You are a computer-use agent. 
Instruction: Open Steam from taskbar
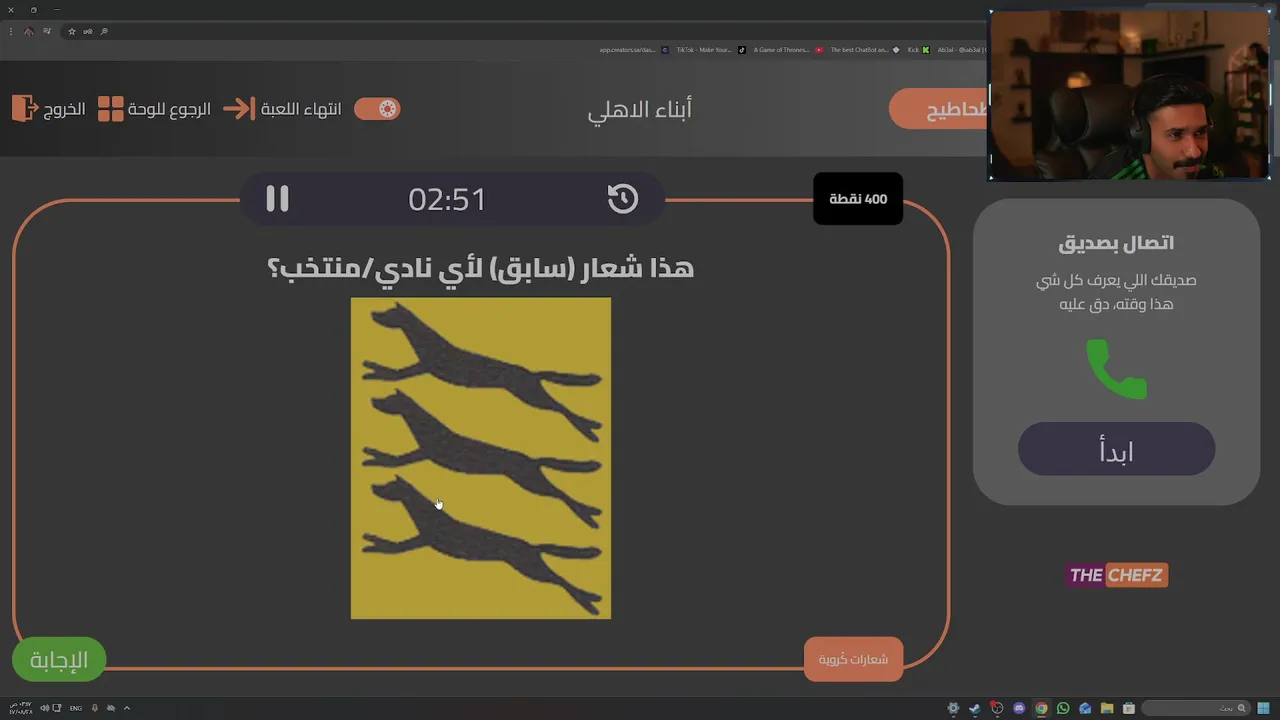click(975, 708)
